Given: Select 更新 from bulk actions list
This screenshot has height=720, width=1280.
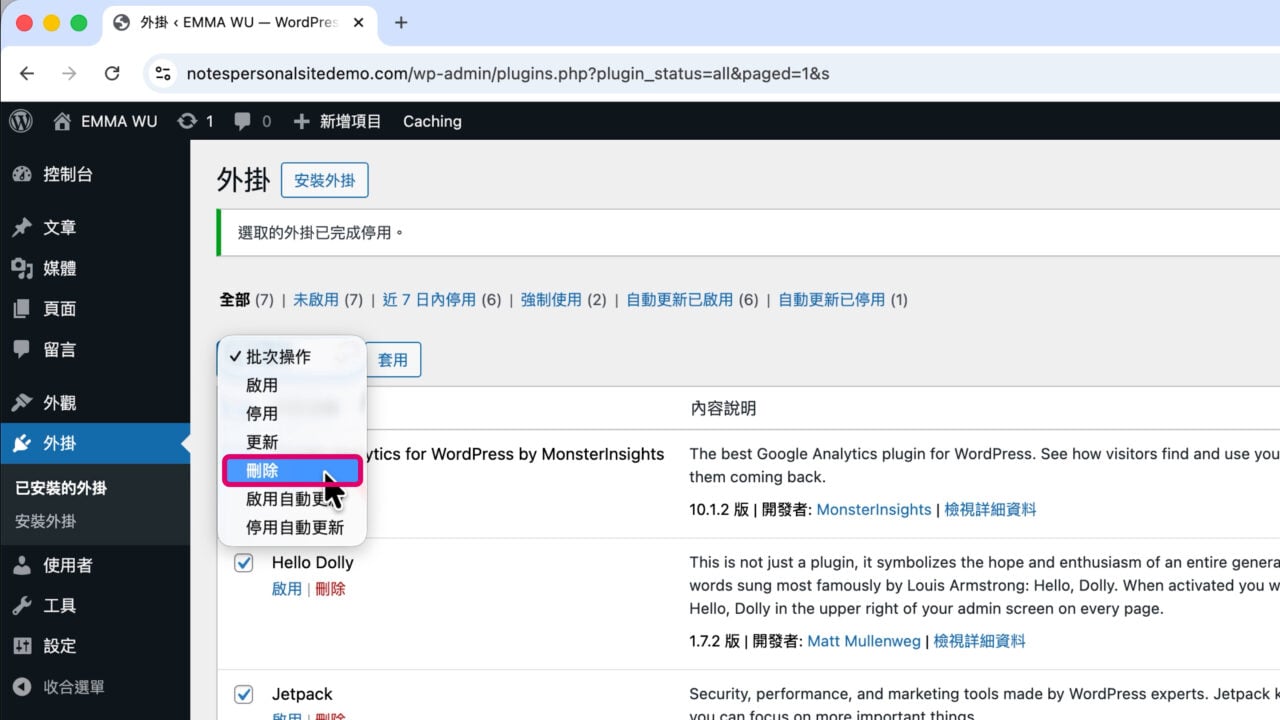Looking at the screenshot, I should [292, 442].
